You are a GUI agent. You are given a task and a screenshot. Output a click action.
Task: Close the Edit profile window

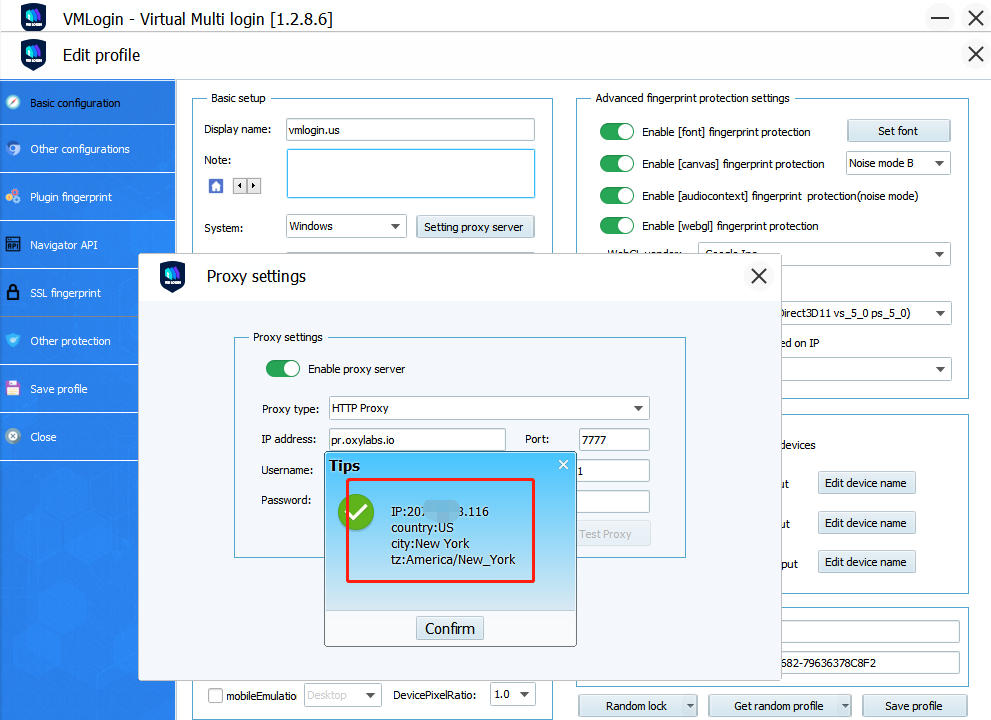[x=976, y=54]
